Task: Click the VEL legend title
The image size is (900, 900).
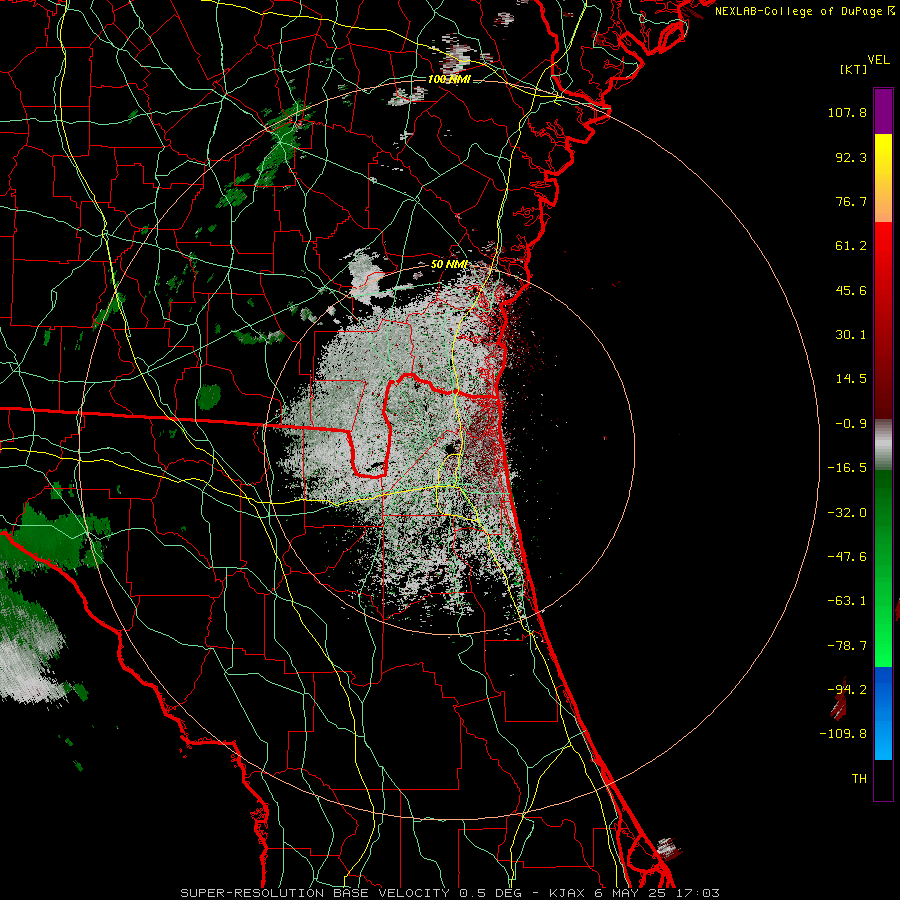Action: [x=879, y=60]
